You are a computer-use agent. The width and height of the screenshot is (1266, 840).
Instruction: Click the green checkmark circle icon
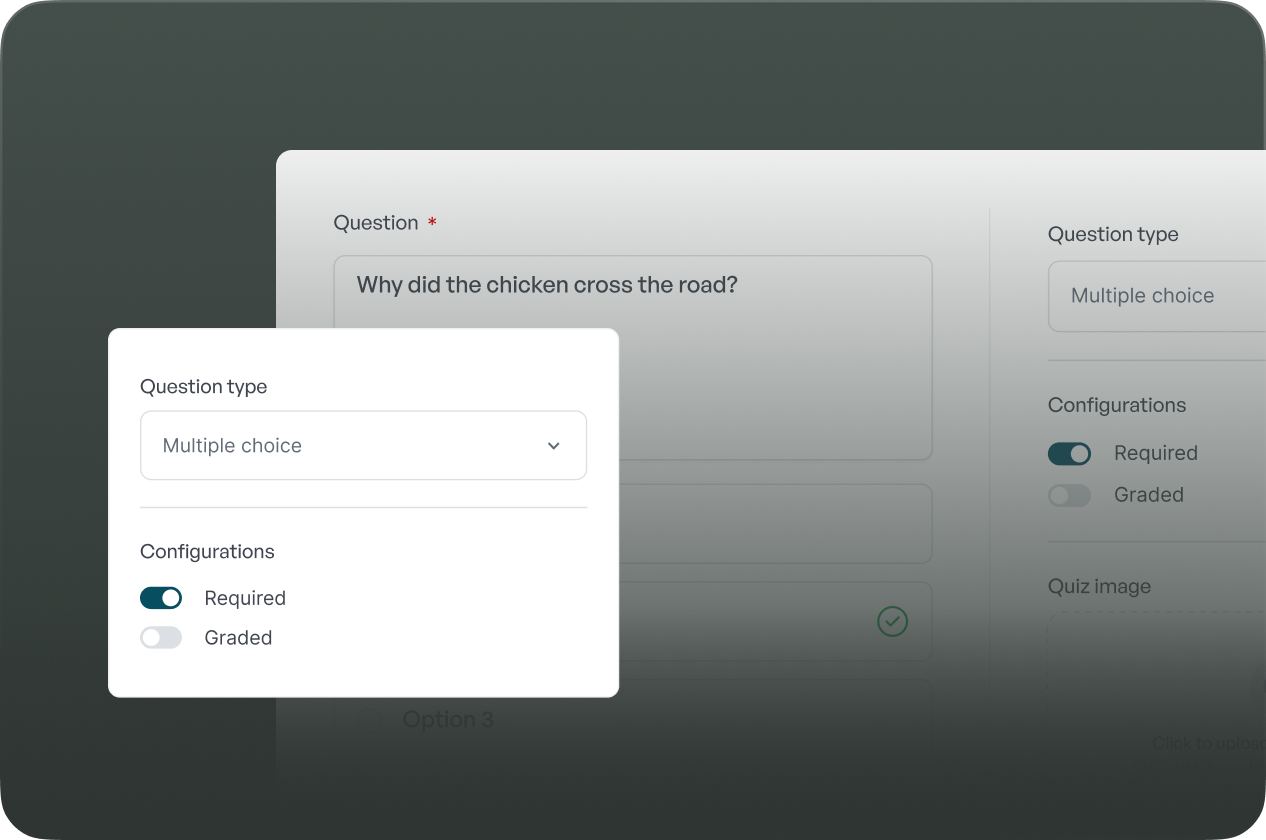(x=892, y=622)
